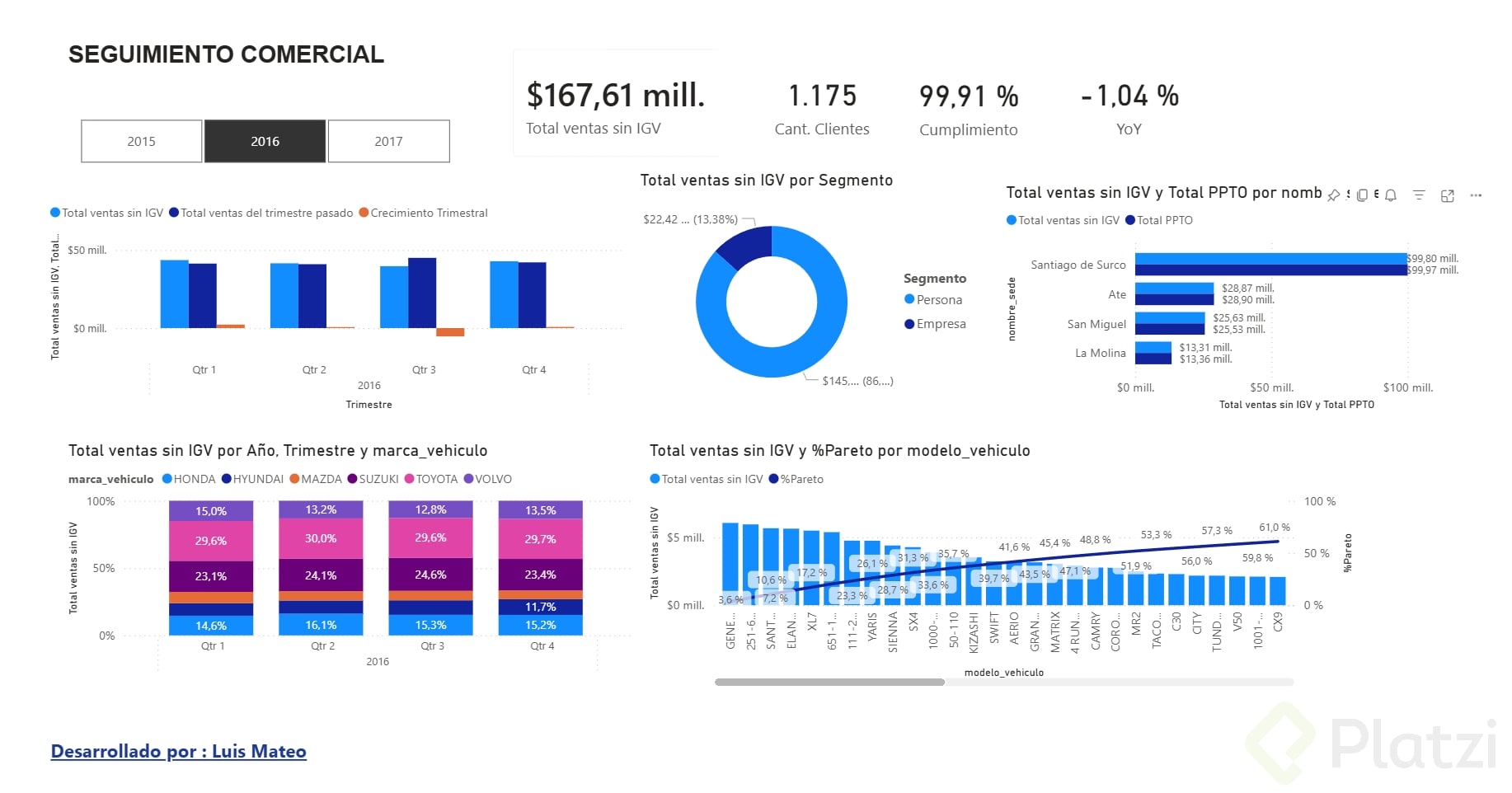The image size is (1512, 793).
Task: Open the sede bar chart in focus mode
Action: click(1448, 195)
